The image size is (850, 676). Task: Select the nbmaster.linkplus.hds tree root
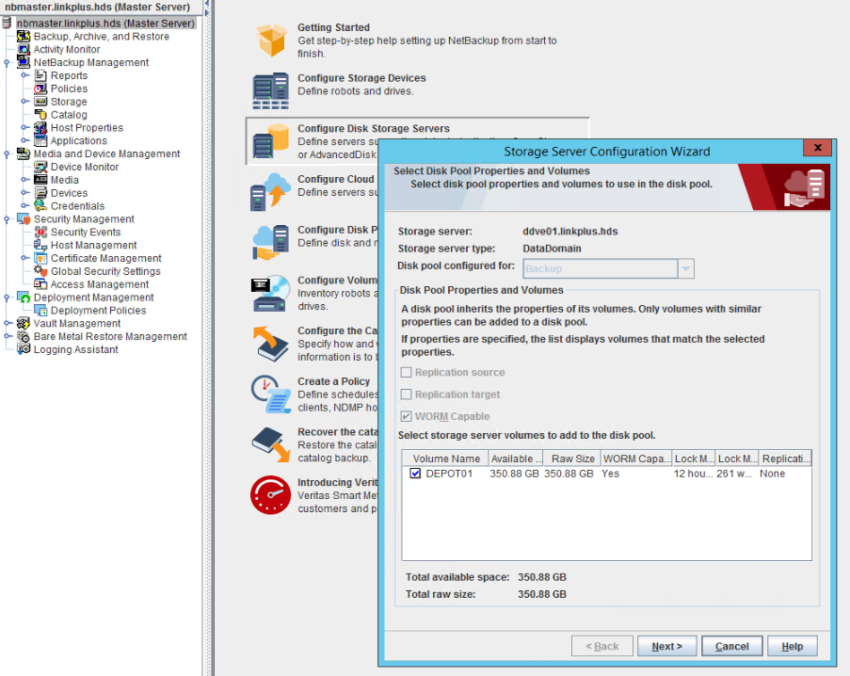point(105,23)
